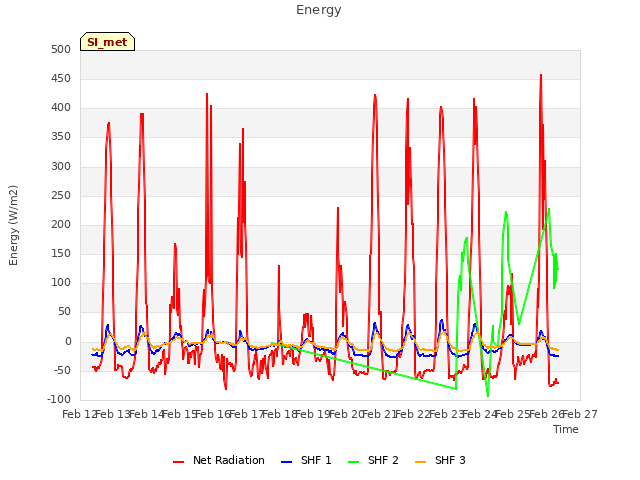
Task: Click the Feb 15 x-axis tick label
Action: pyautogui.click(x=180, y=414)
